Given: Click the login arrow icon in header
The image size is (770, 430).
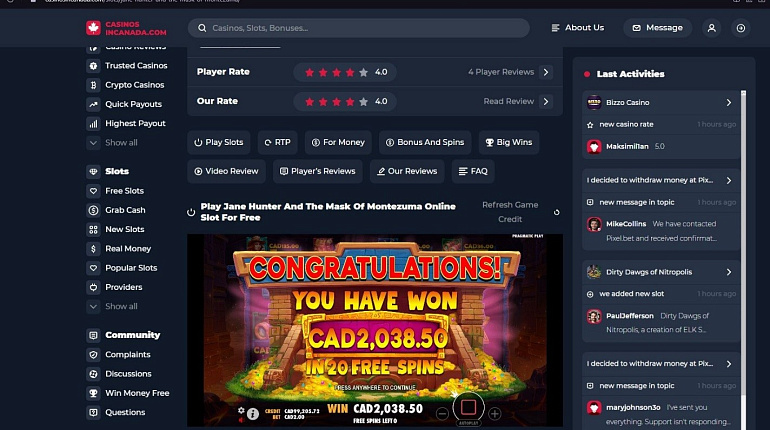Looking at the screenshot, I should pos(741,28).
